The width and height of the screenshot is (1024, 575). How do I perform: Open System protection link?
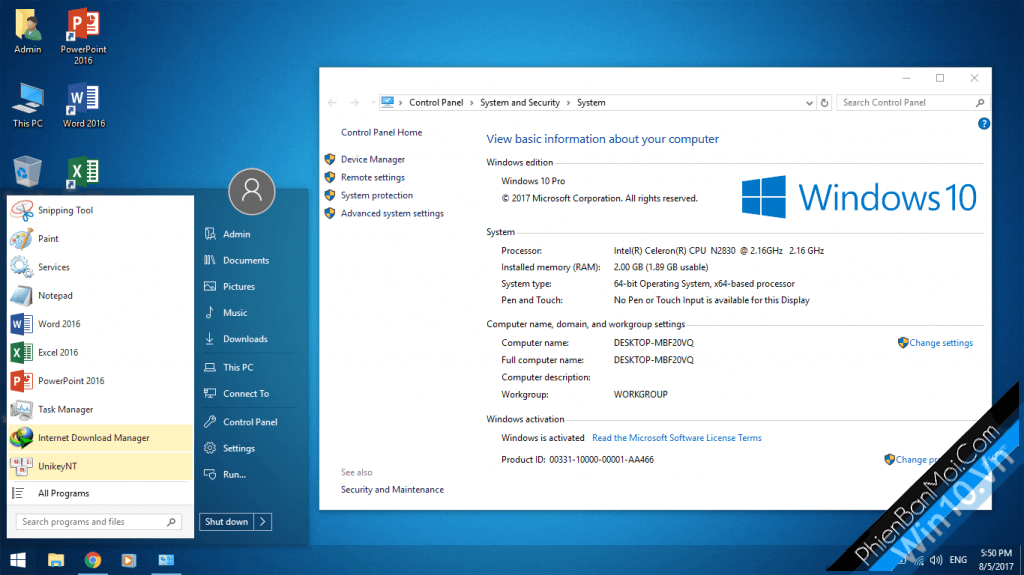(377, 195)
